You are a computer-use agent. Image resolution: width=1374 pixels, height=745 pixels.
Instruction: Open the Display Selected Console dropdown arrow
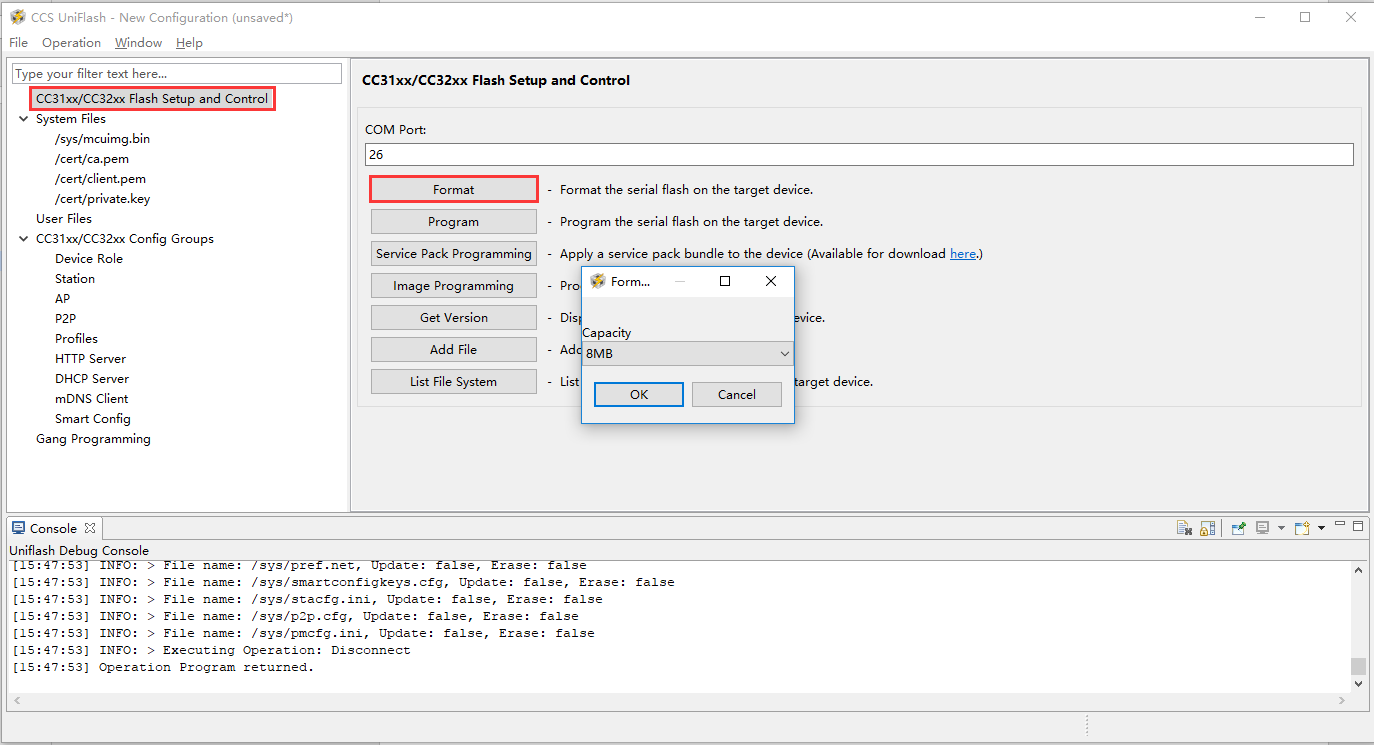click(1280, 528)
